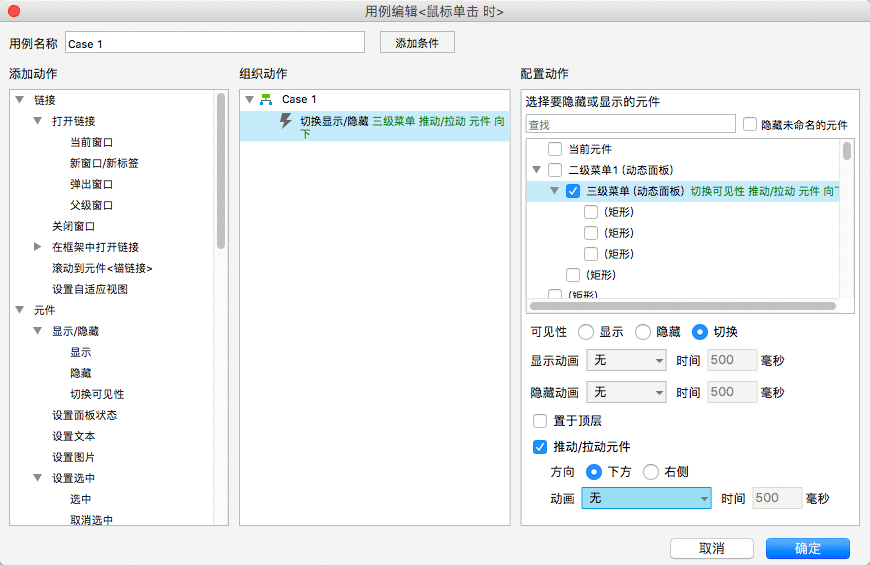Viewport: 870px width, 565px height.
Task: Collapse the 设置选中 subgroup
Action: tap(38, 477)
